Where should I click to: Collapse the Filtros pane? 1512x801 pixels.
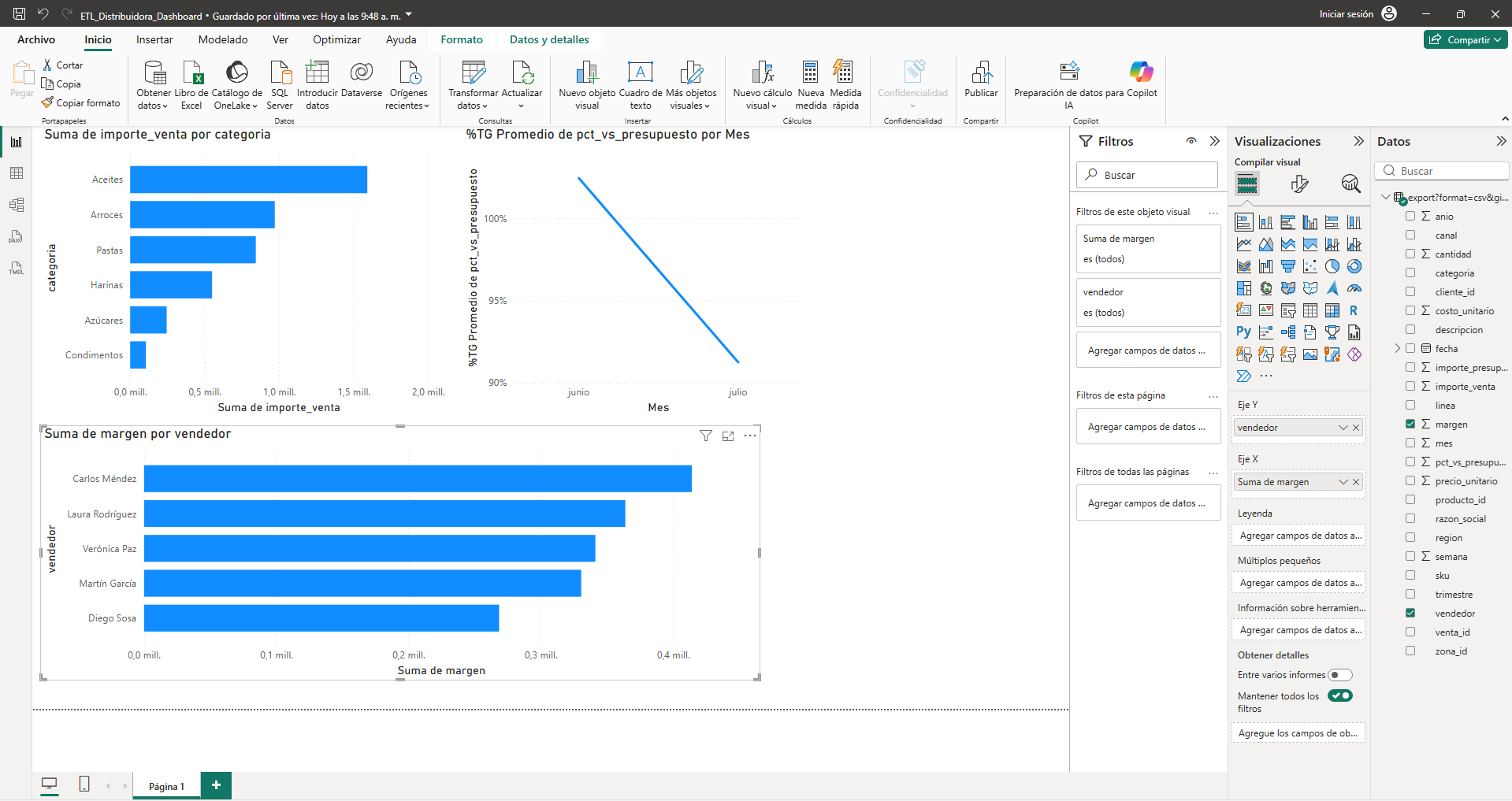(x=1215, y=141)
